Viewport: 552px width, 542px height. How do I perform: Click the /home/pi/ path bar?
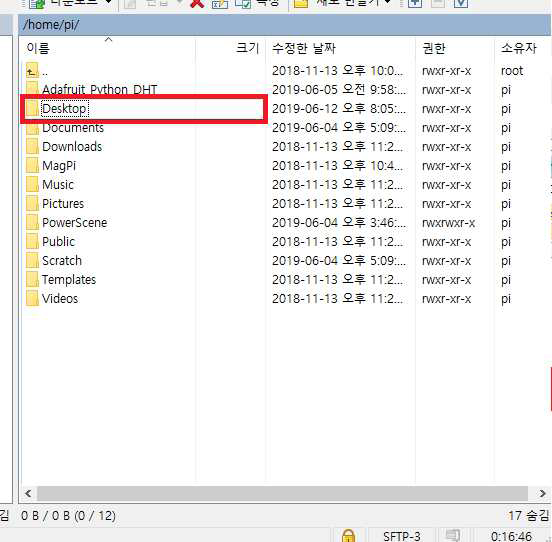pos(285,25)
